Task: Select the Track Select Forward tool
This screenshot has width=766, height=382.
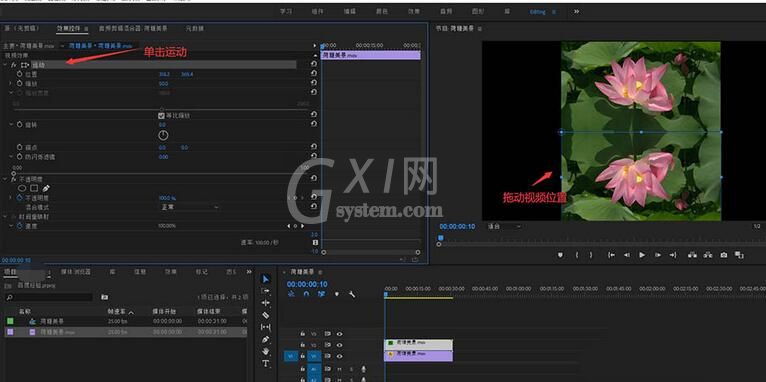Action: (x=265, y=291)
